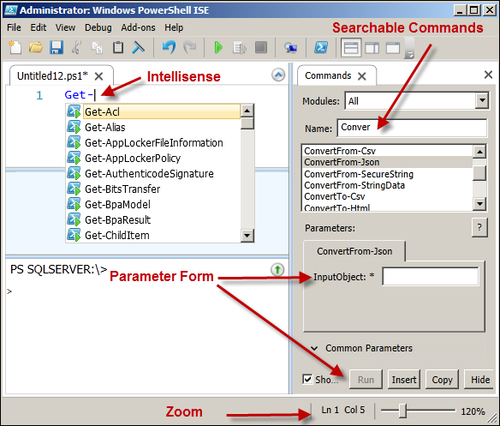Open the Debug menu
The image size is (500, 426).
tap(98, 27)
